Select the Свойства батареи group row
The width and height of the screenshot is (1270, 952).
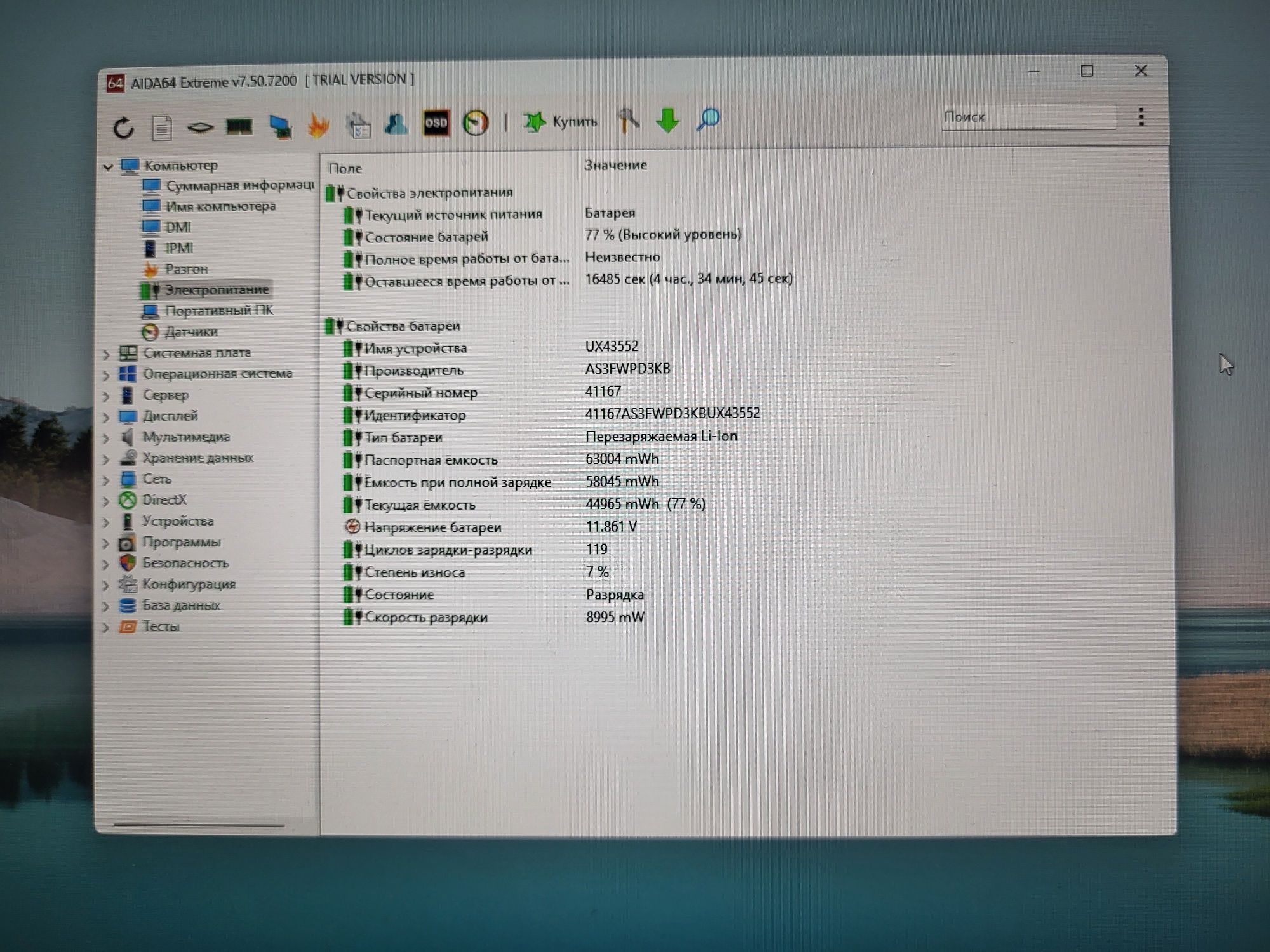392,326
